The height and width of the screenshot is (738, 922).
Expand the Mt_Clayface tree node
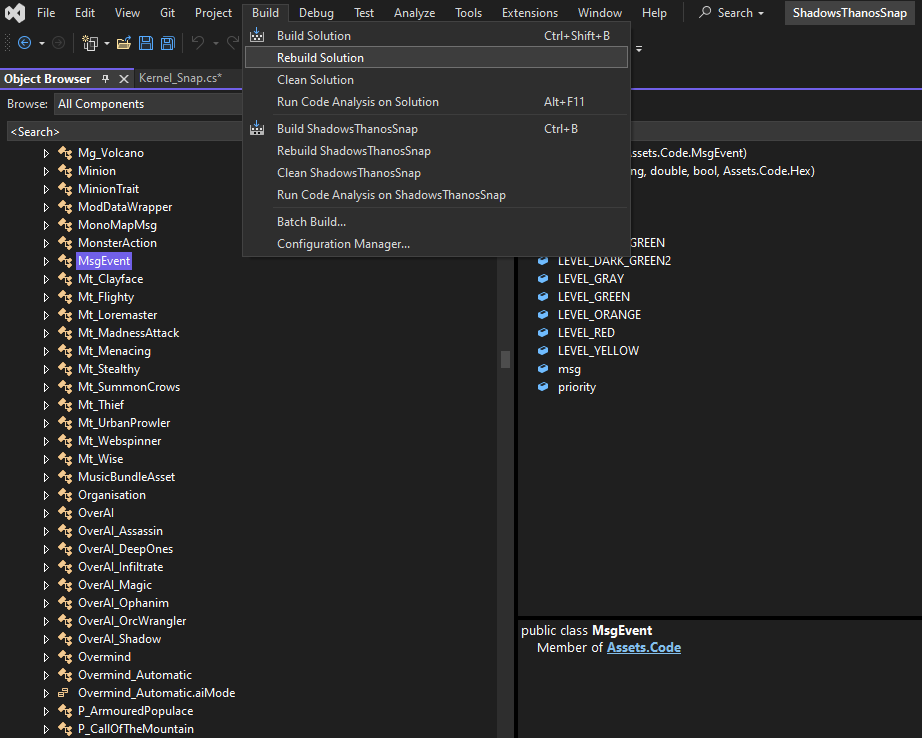[x=46, y=279]
